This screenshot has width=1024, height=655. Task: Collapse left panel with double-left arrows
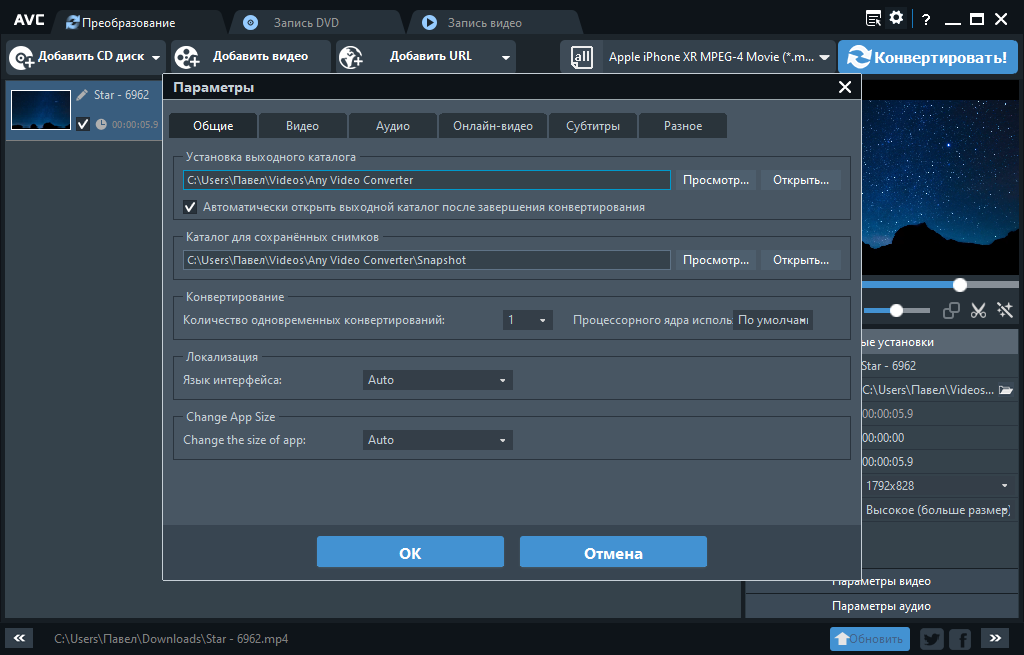[19, 638]
